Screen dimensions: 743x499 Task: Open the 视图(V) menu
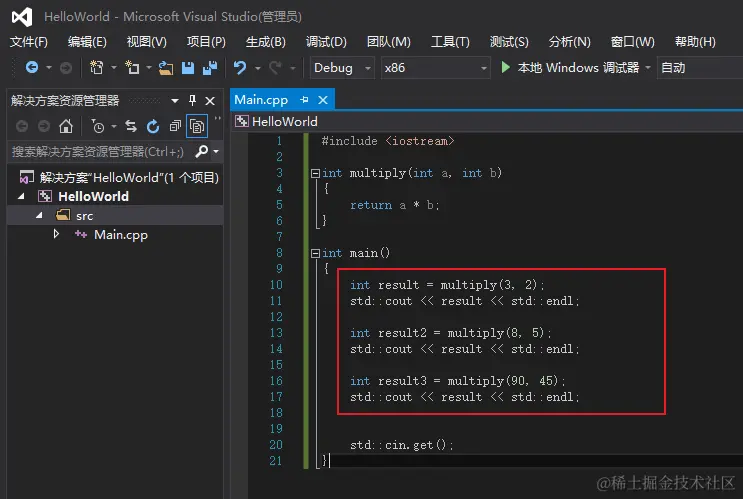pos(146,42)
